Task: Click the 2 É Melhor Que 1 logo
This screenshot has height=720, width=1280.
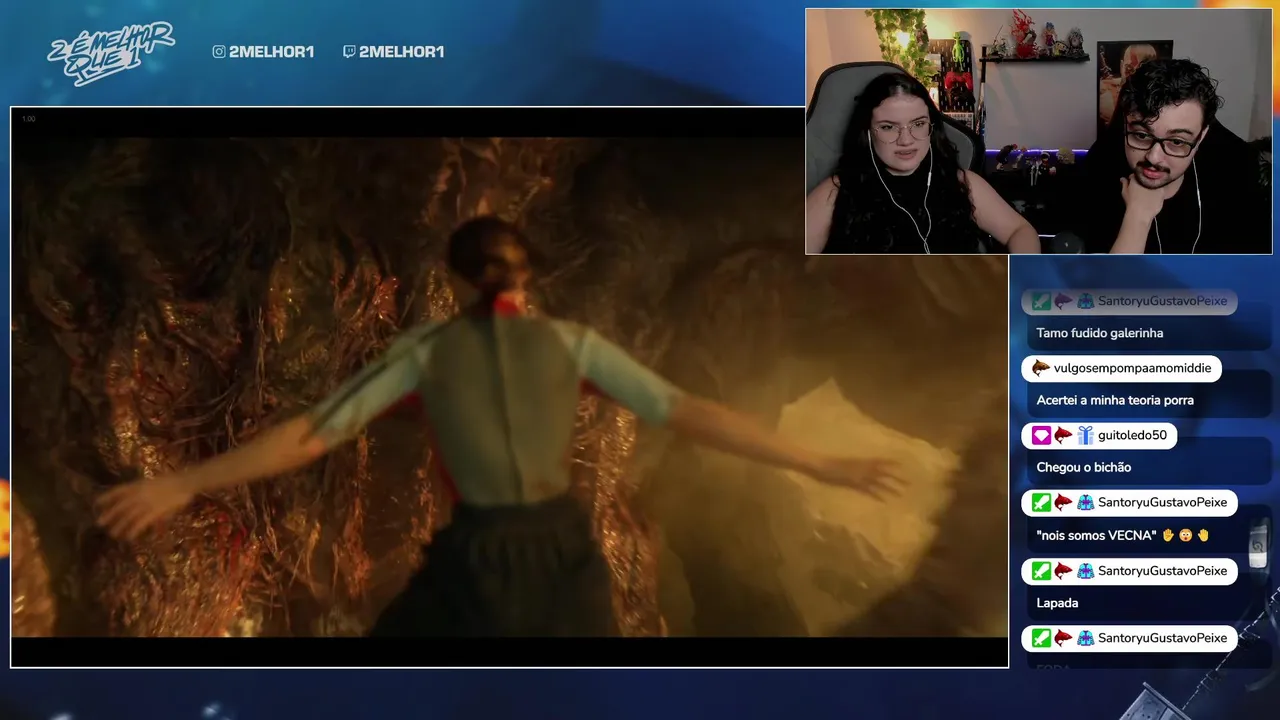Action: pyautogui.click(x=111, y=53)
